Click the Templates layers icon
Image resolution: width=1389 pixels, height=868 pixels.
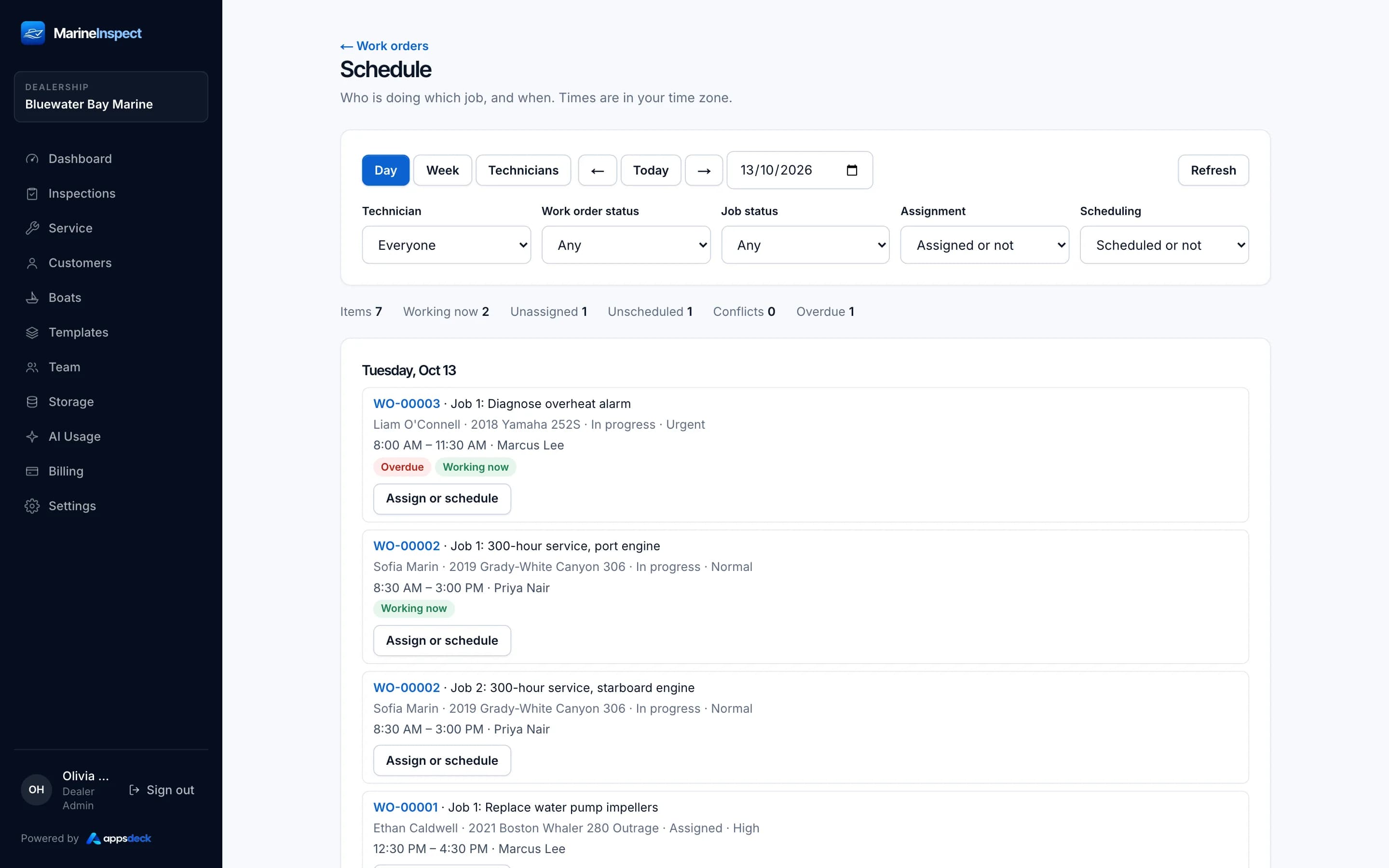(x=32, y=332)
